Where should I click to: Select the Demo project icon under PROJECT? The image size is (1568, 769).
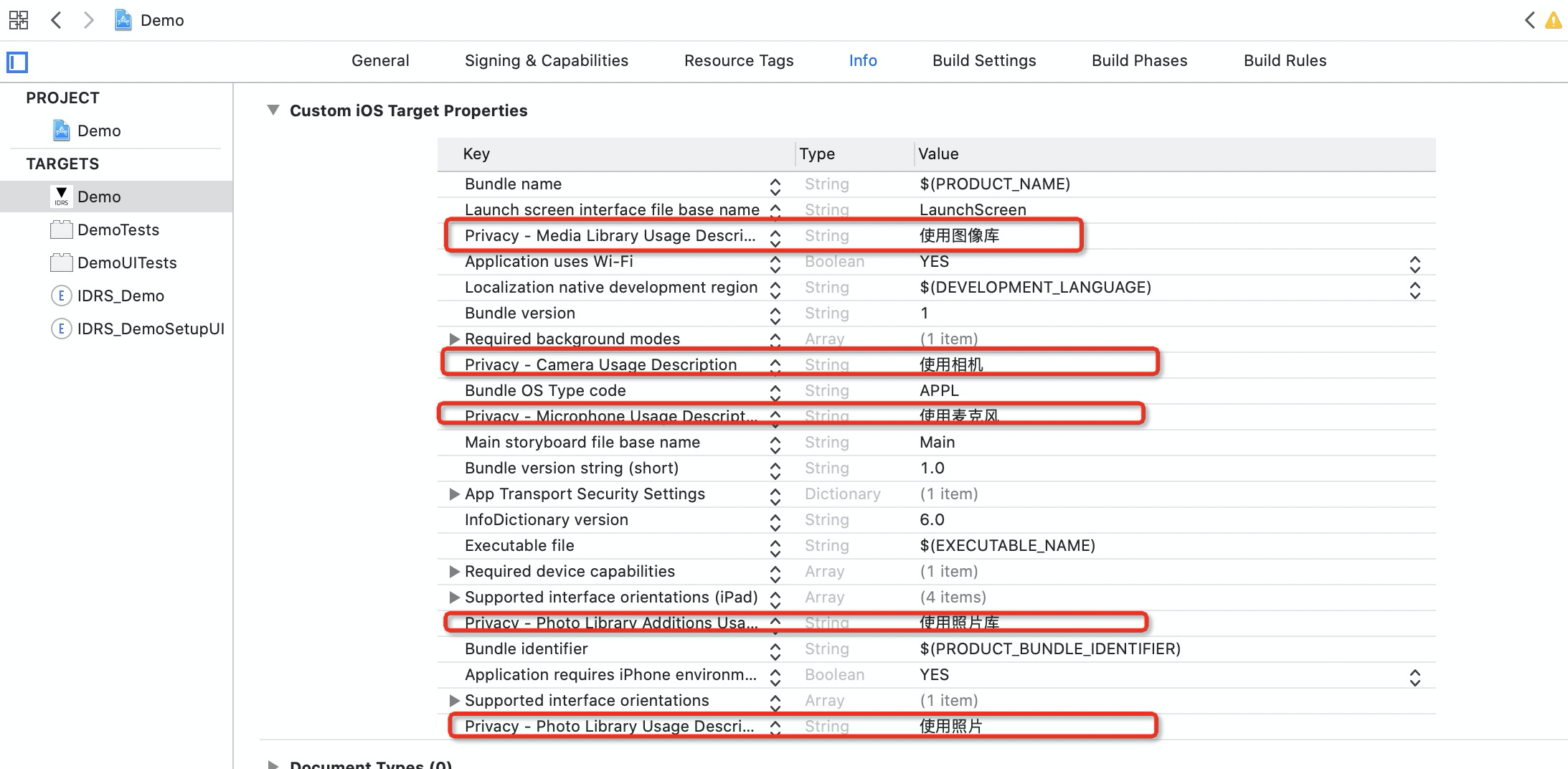(x=62, y=131)
